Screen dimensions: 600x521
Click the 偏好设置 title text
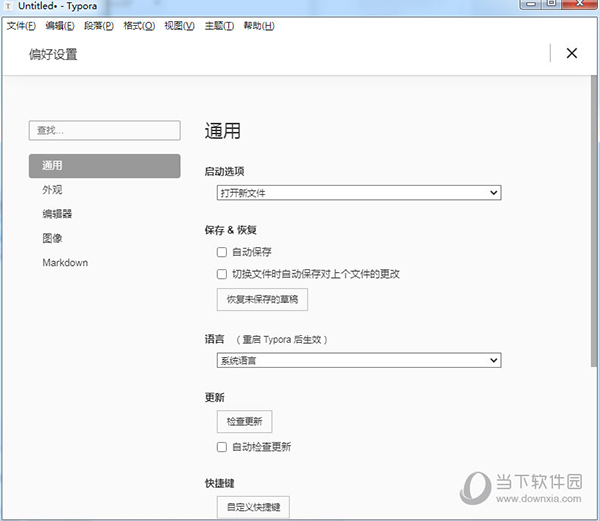(53, 54)
